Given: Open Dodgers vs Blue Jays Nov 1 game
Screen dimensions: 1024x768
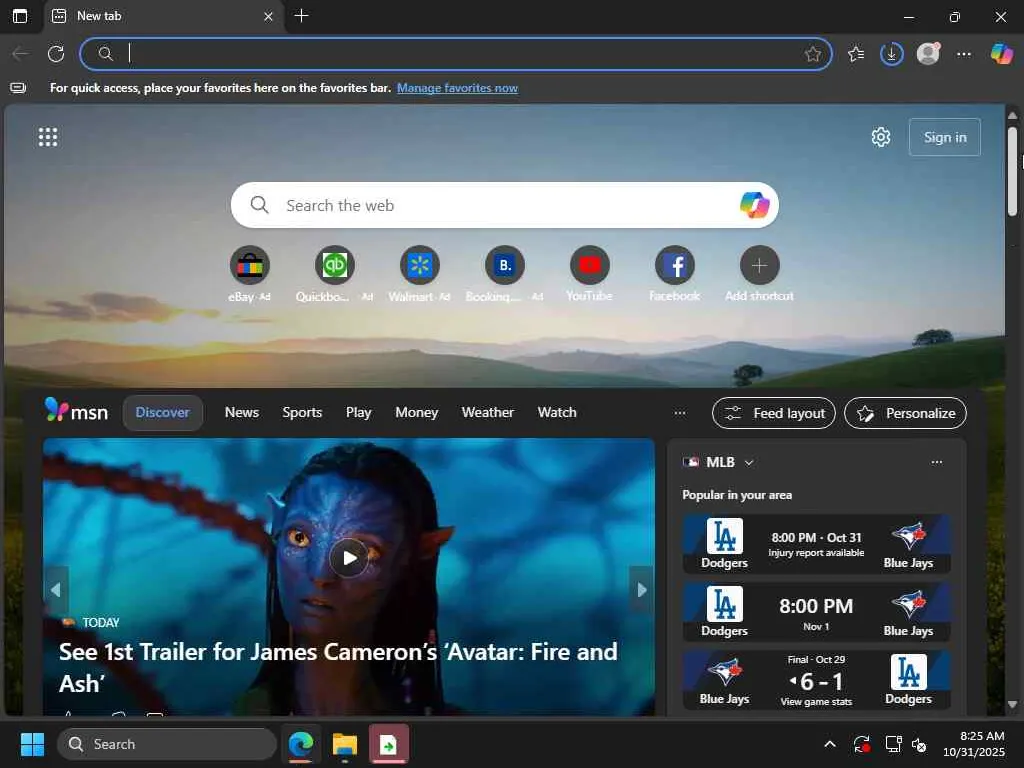Looking at the screenshot, I should point(816,613).
